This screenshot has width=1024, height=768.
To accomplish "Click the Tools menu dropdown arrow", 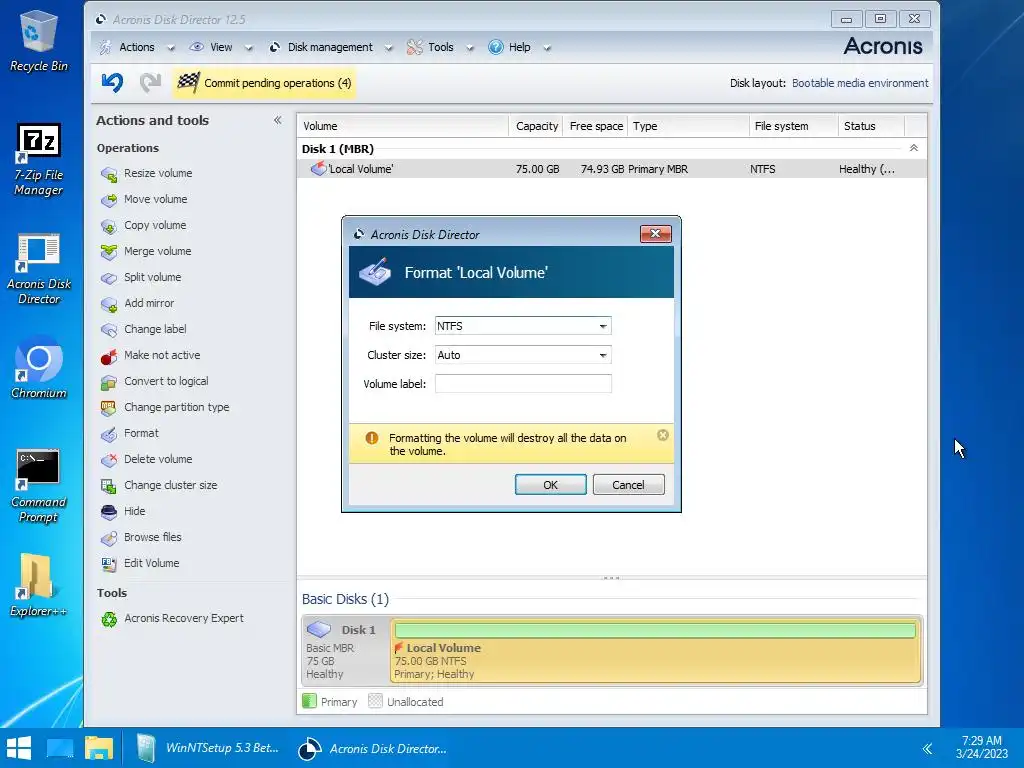I will (470, 48).
